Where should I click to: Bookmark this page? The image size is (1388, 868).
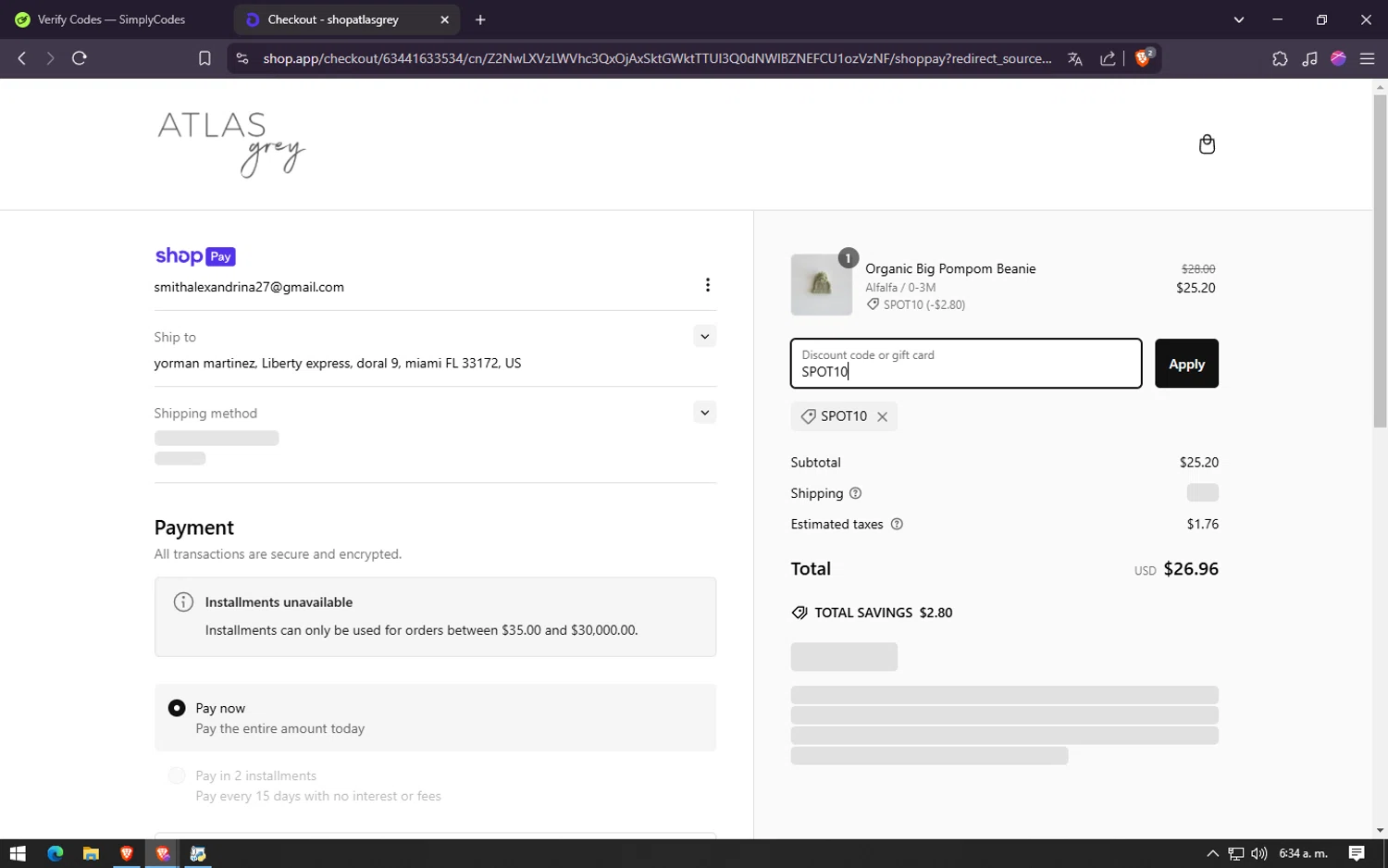click(x=204, y=58)
